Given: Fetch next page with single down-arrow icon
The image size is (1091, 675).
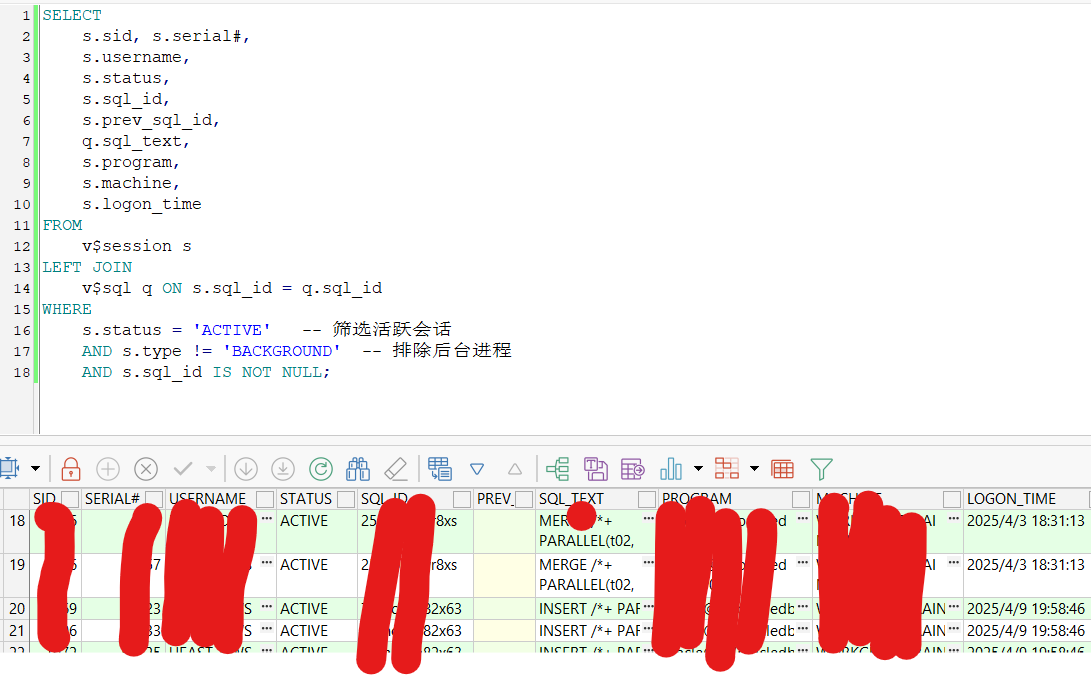Looking at the screenshot, I should point(246,468).
